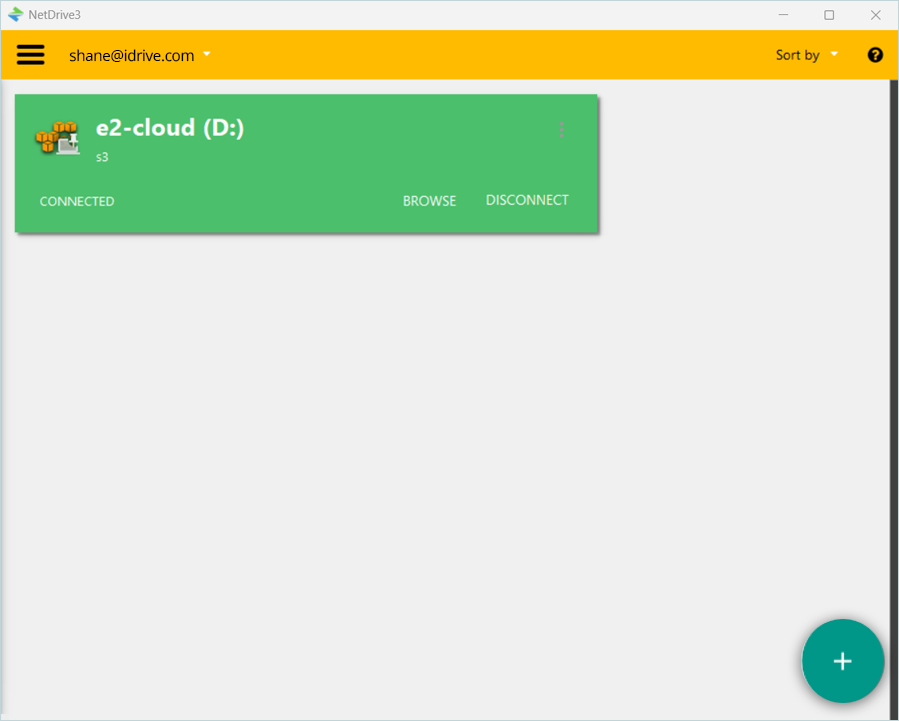The height and width of the screenshot is (721, 899).
Task: Click the add drive plus button
Action: 842,661
